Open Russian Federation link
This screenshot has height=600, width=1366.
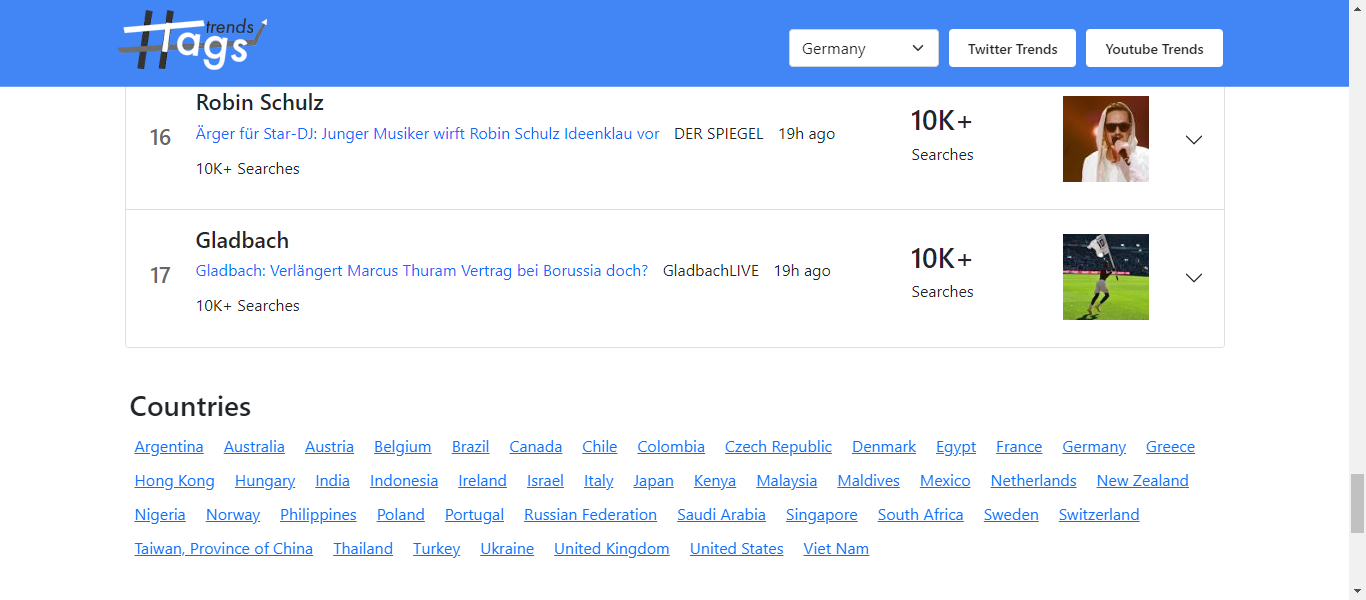tap(591, 515)
